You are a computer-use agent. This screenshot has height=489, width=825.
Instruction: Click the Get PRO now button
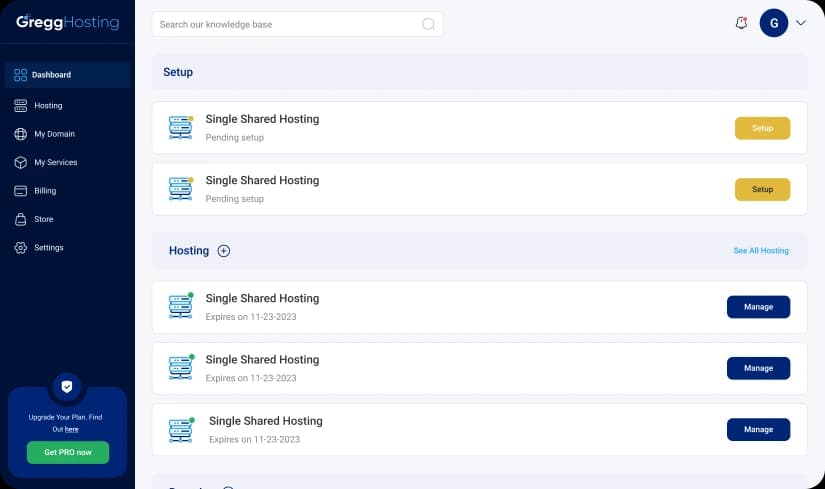pos(68,453)
